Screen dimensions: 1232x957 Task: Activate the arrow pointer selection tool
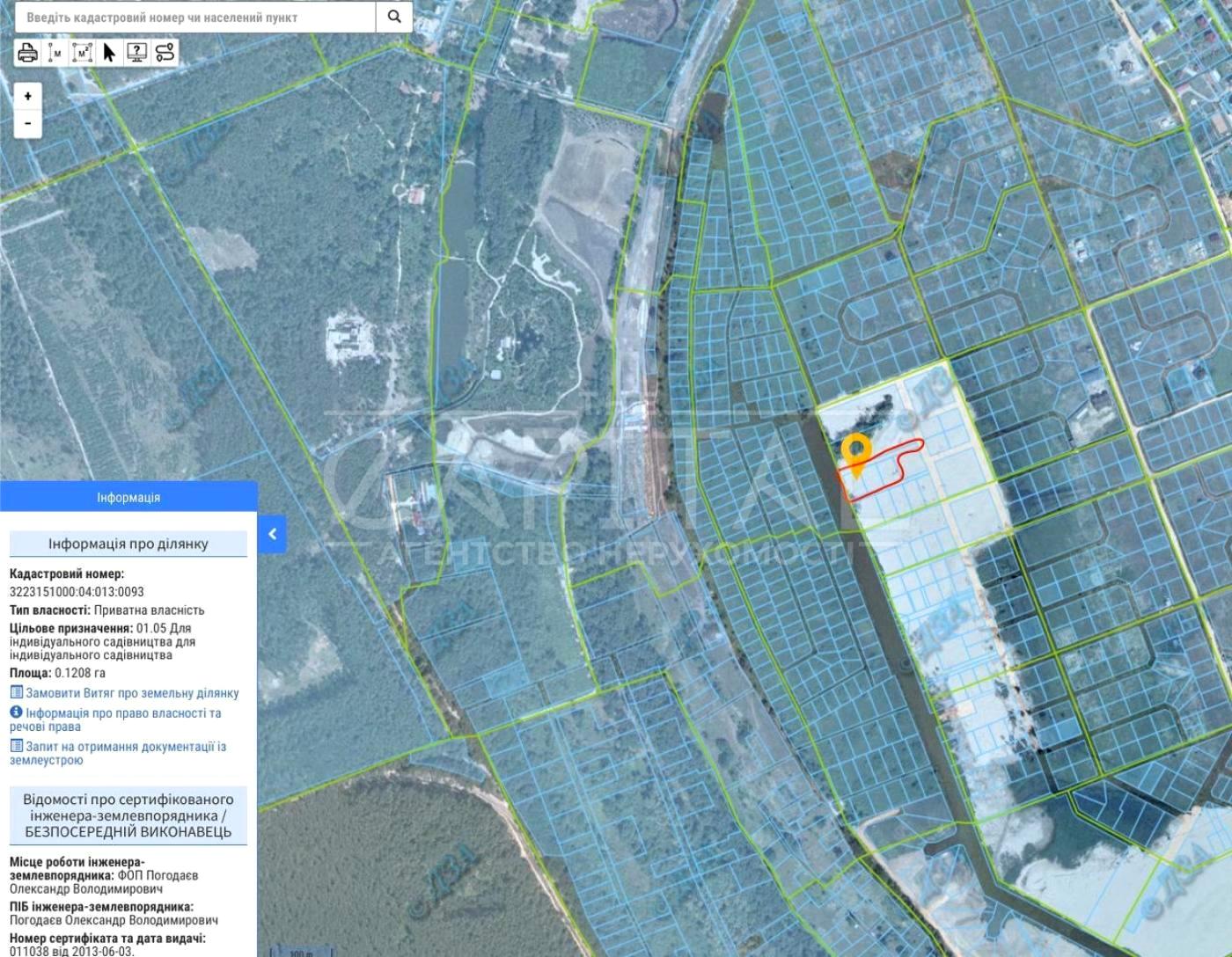109,53
